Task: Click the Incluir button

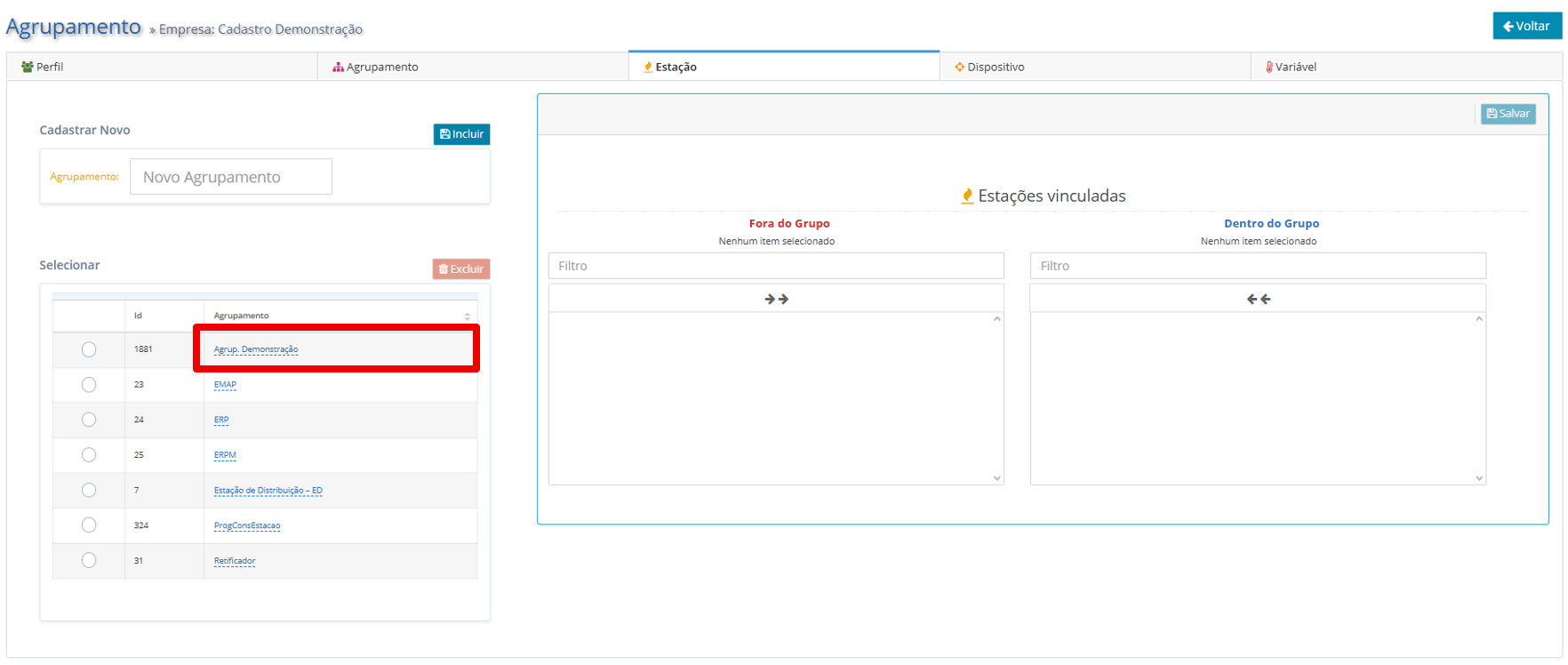Action: pyautogui.click(x=461, y=134)
